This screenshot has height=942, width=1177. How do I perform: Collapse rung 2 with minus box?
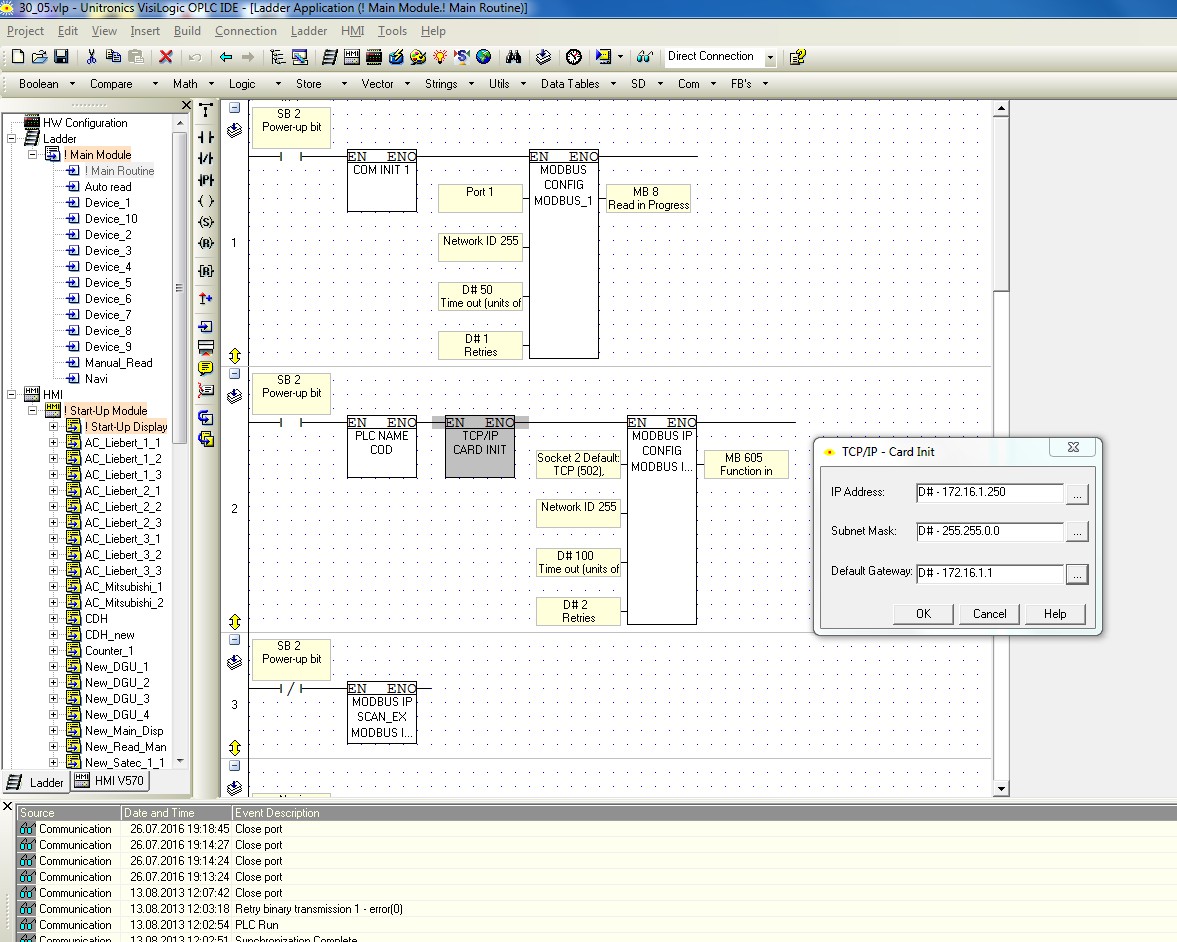(x=235, y=374)
